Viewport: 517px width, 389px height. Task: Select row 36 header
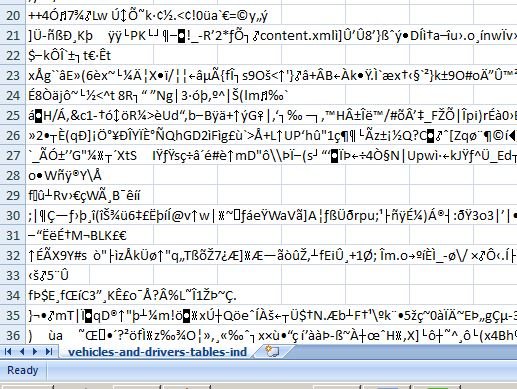point(13,335)
